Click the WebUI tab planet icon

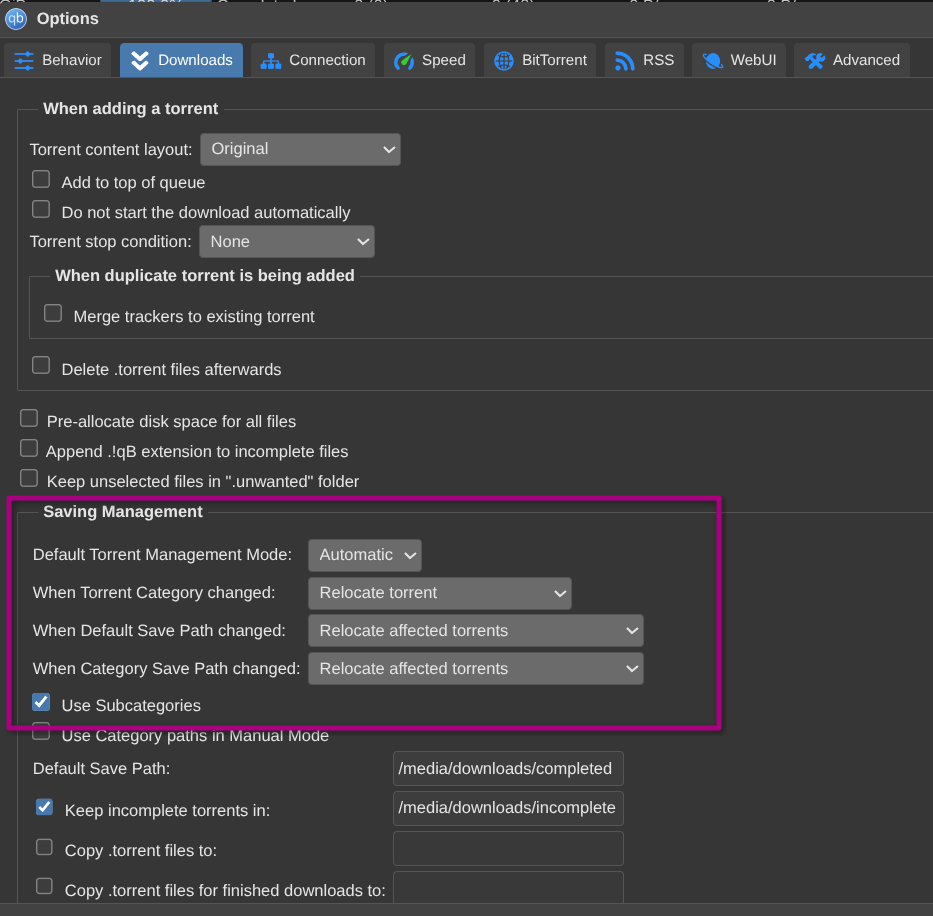(712, 60)
